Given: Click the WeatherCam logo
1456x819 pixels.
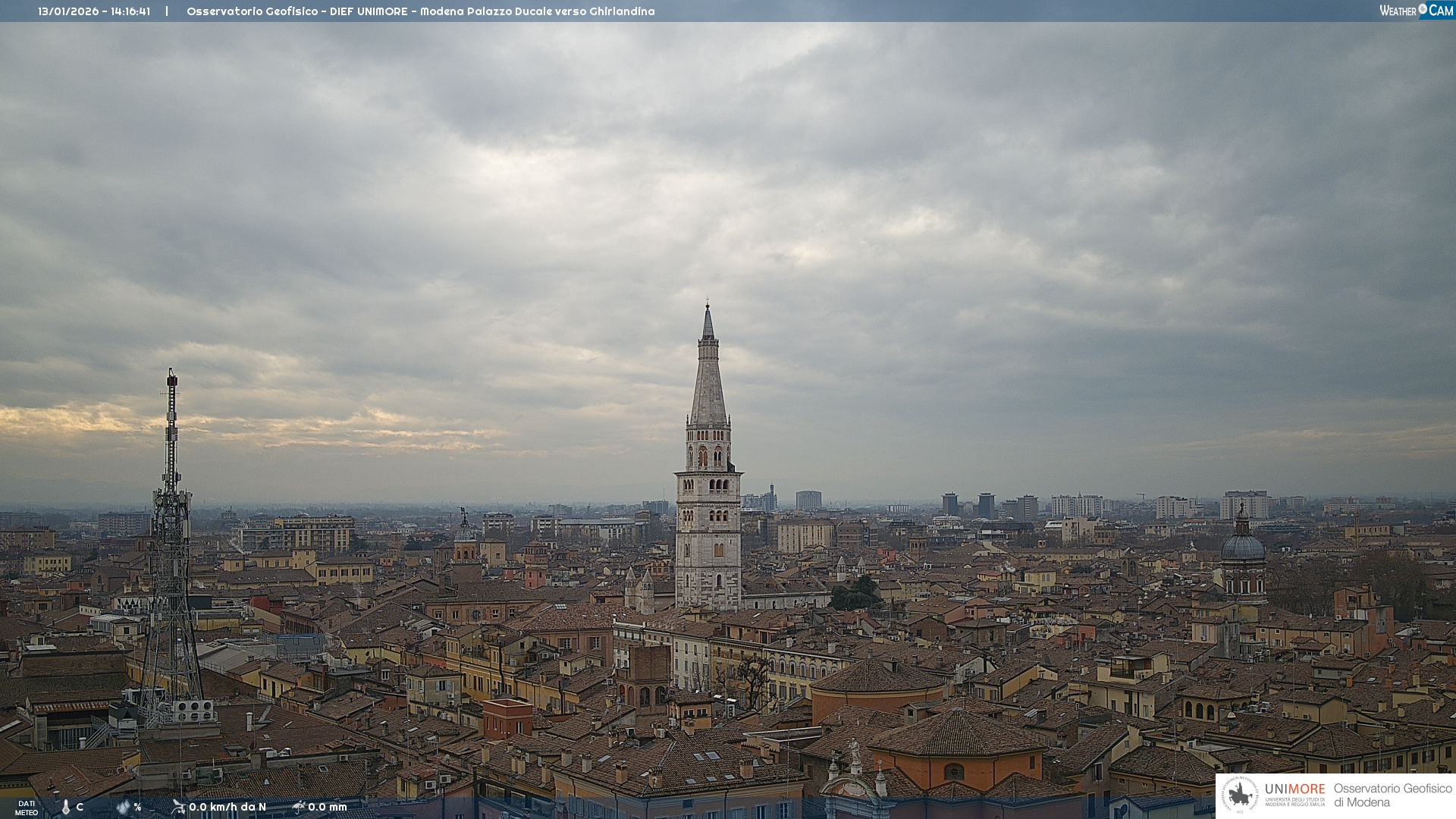Looking at the screenshot, I should tap(1415, 11).
